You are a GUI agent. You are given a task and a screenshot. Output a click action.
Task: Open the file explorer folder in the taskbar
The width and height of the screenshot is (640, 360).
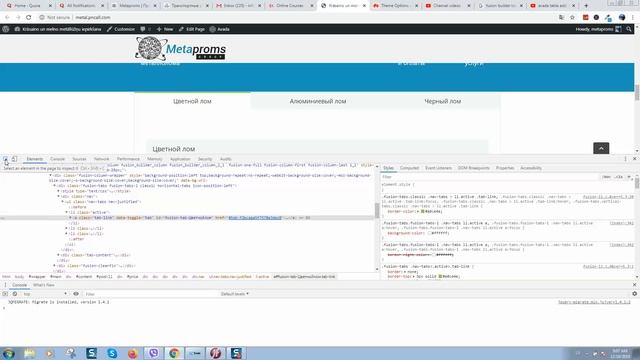[x=29, y=353]
